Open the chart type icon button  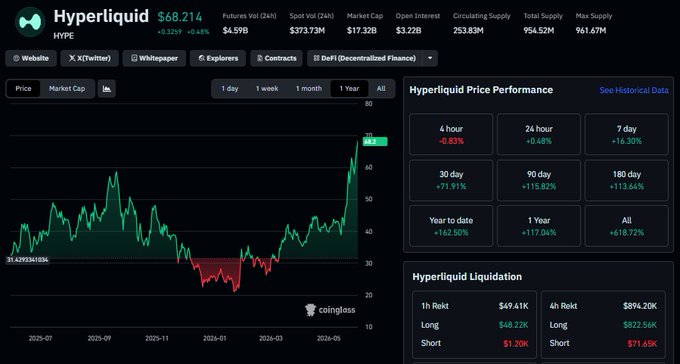107,89
